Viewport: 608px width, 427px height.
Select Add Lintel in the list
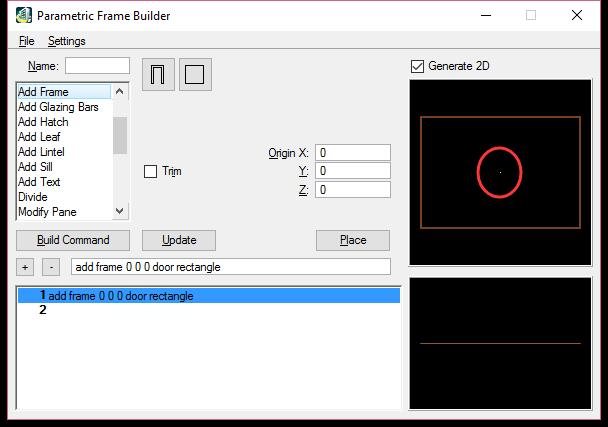pyautogui.click(x=64, y=152)
